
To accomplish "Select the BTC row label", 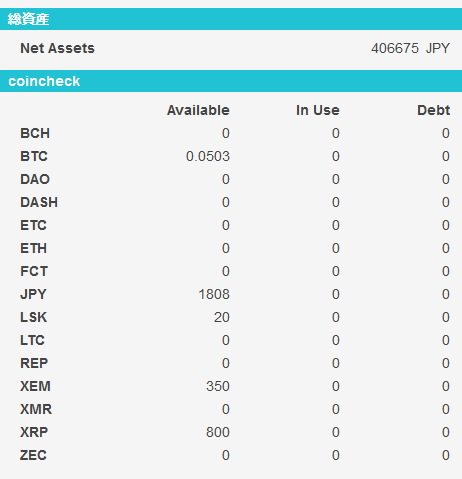I will point(34,156).
